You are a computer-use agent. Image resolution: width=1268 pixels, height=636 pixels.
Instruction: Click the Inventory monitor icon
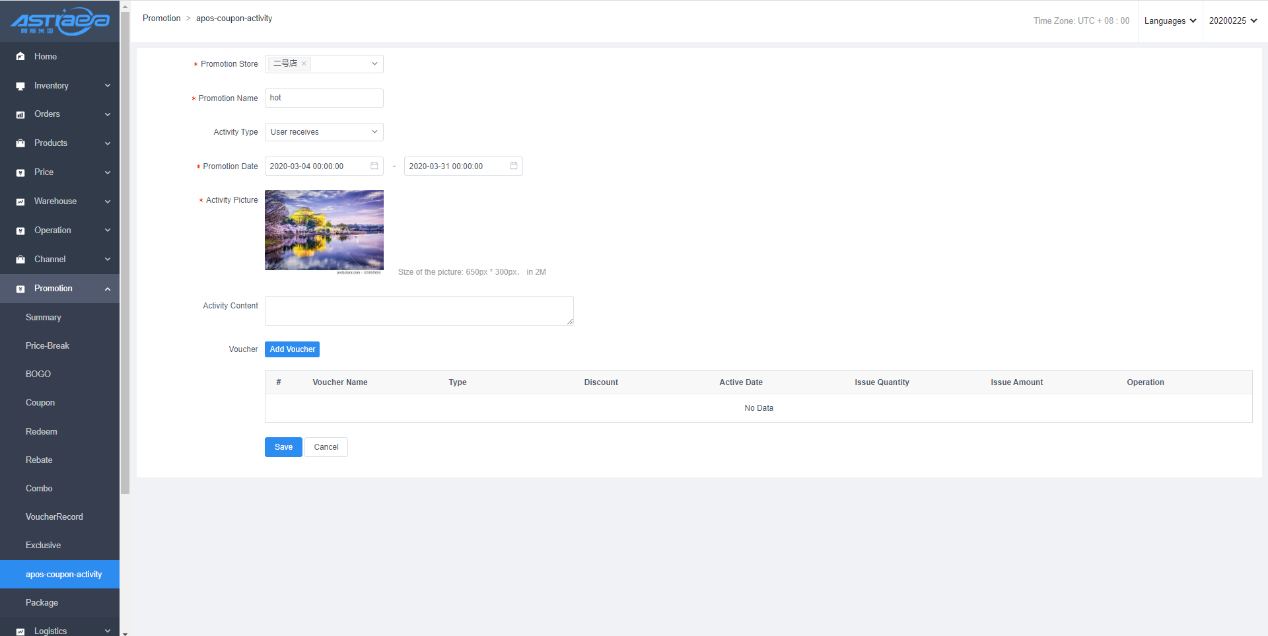[20, 86]
